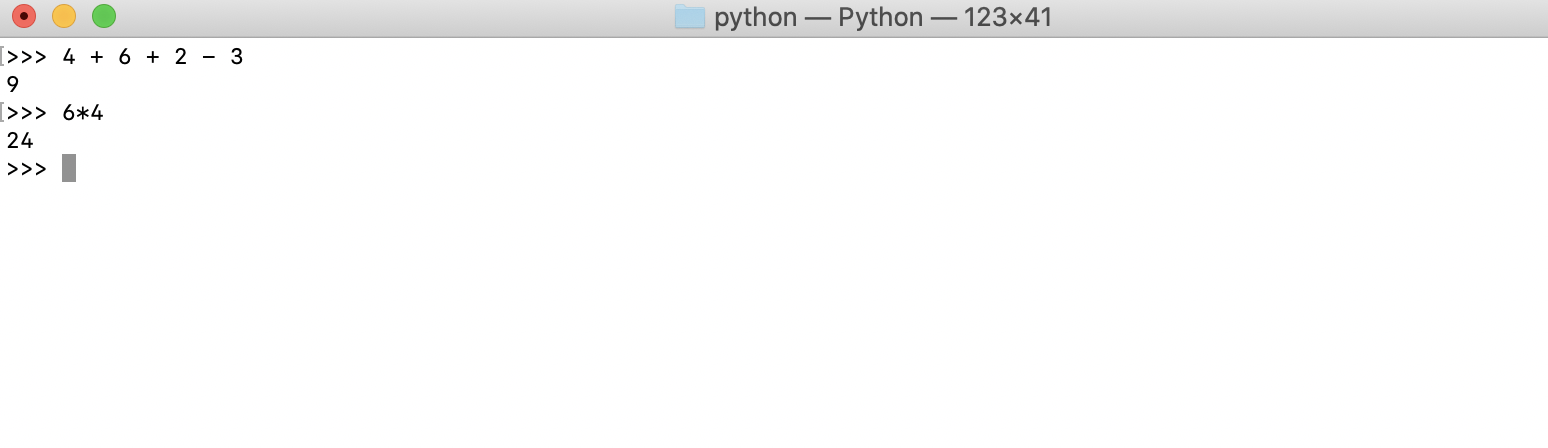1548x448 pixels.
Task: Click the number 3 ending the first expression
Action: point(237,57)
